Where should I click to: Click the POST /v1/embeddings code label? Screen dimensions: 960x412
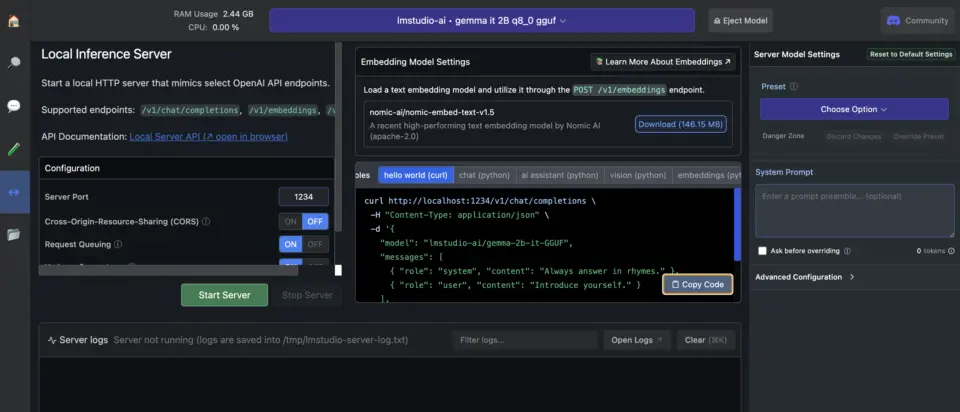pyautogui.click(x=619, y=90)
